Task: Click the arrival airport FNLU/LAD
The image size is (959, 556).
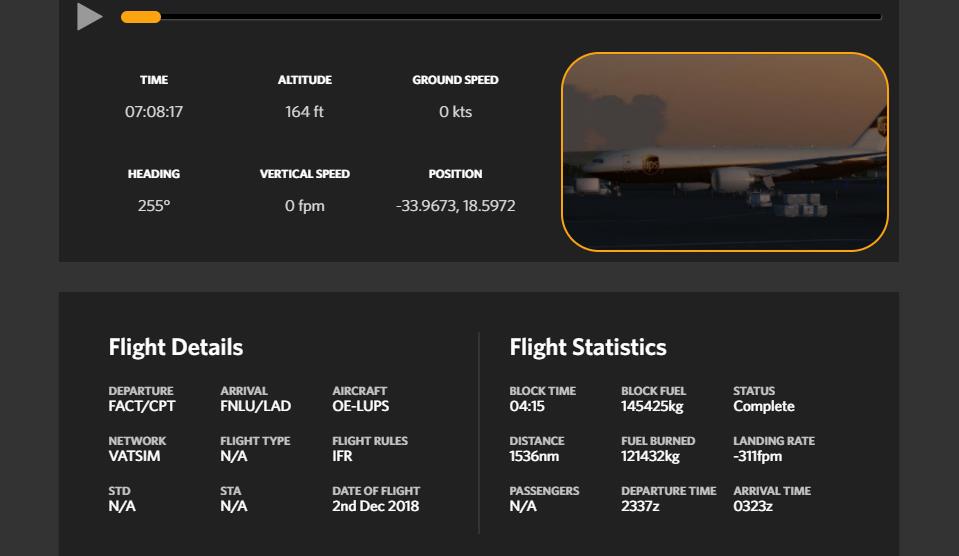Action: tap(255, 406)
